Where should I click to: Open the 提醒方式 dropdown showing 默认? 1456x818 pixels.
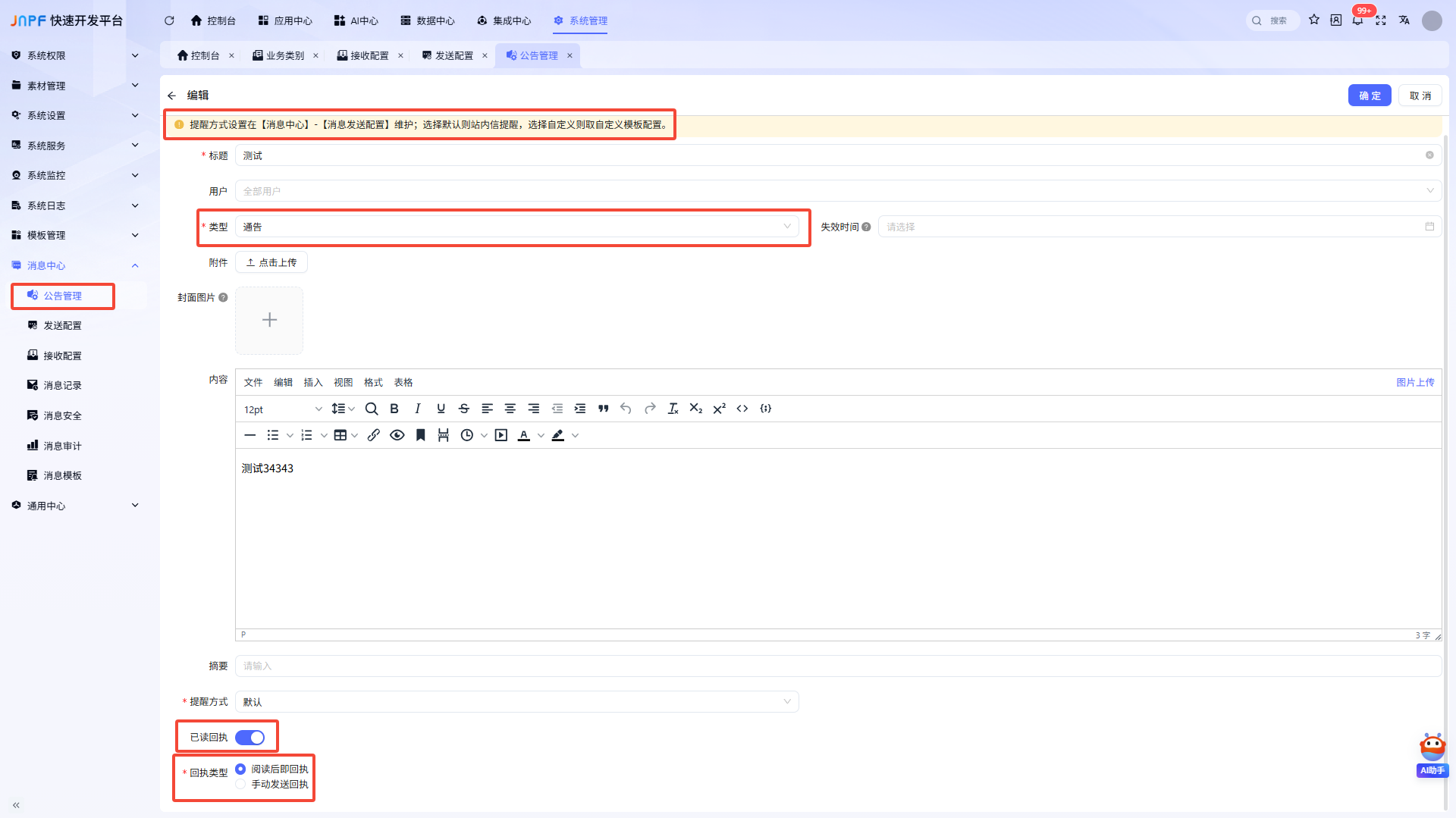click(x=517, y=702)
